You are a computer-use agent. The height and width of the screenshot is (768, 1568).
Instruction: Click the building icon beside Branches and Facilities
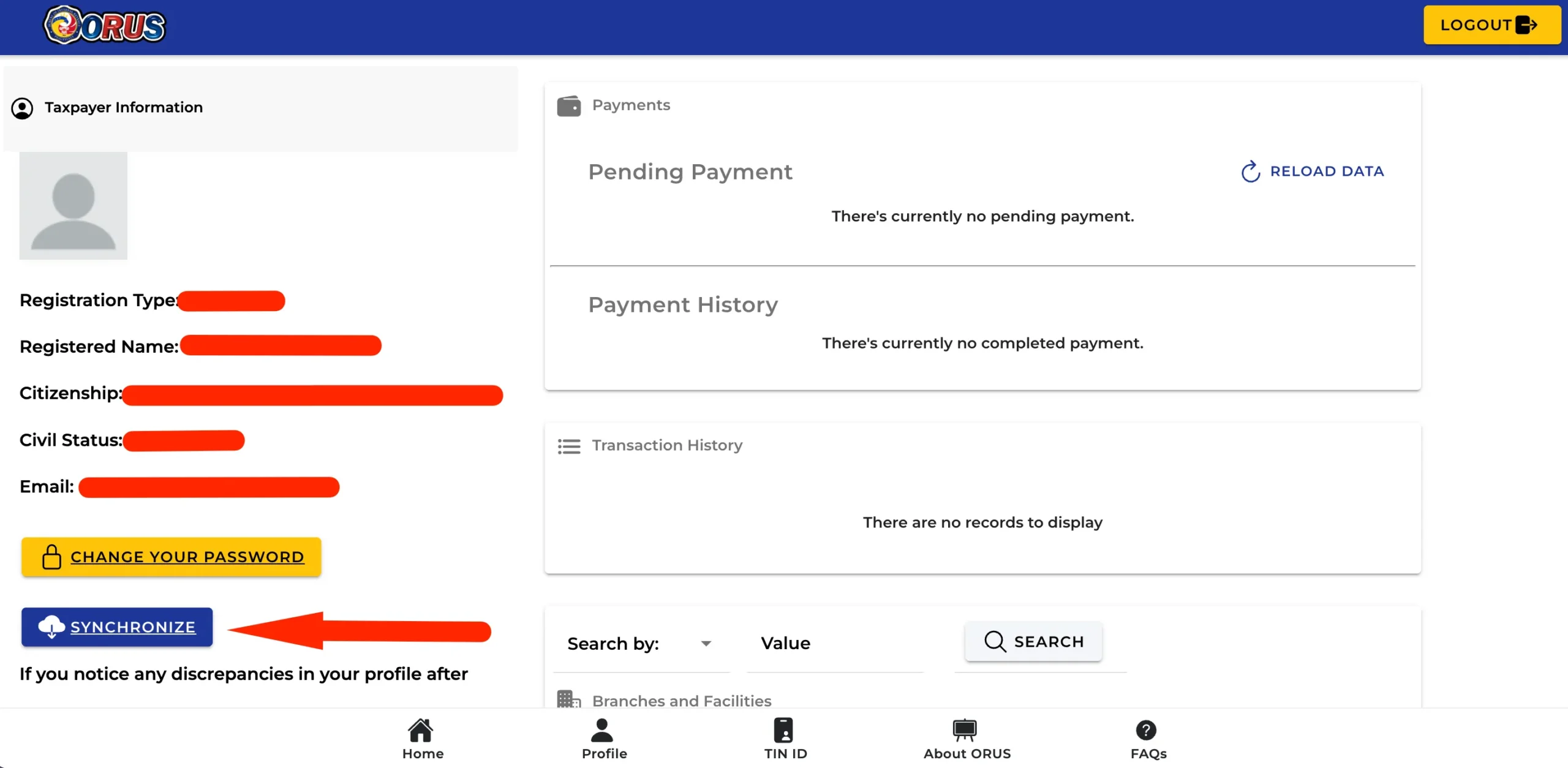click(569, 699)
